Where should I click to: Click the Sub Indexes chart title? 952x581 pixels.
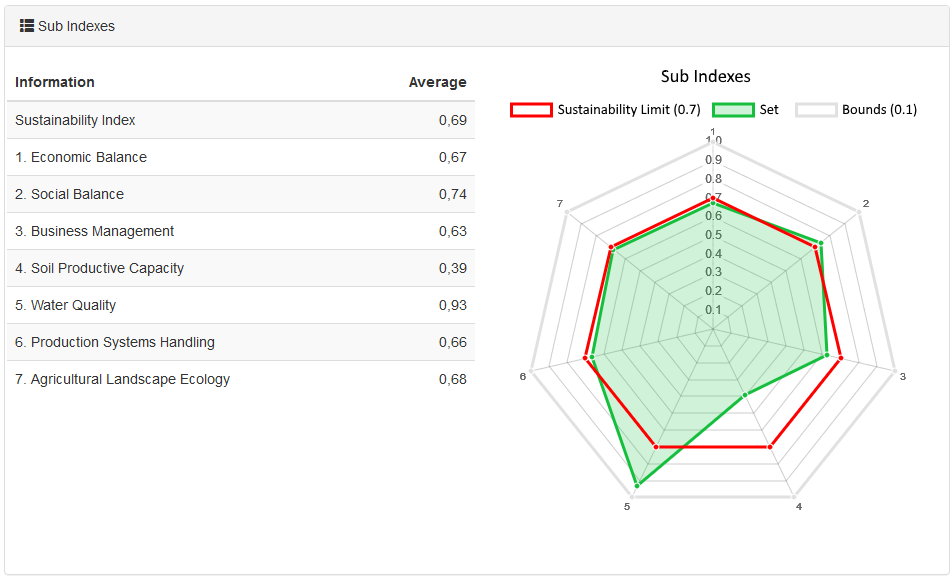tap(705, 77)
